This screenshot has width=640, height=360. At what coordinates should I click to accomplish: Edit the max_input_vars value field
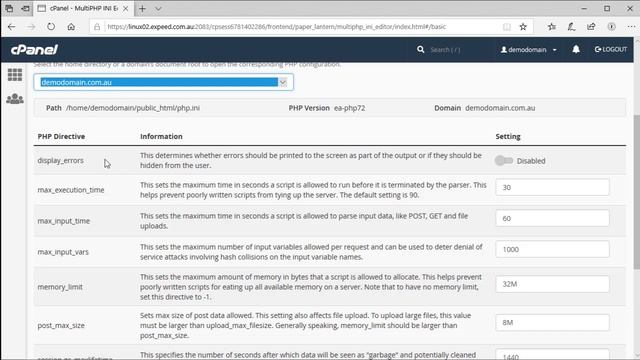(552, 249)
